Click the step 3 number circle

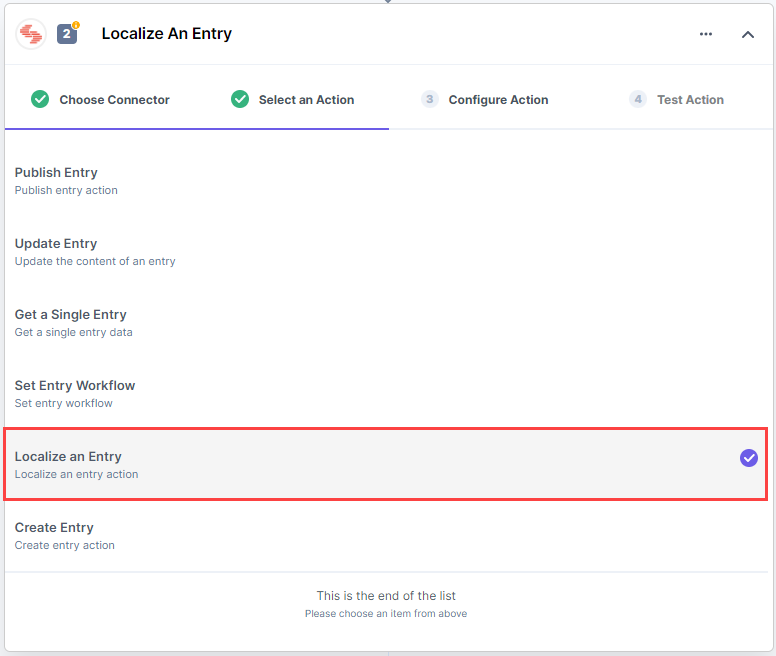pyautogui.click(x=430, y=99)
